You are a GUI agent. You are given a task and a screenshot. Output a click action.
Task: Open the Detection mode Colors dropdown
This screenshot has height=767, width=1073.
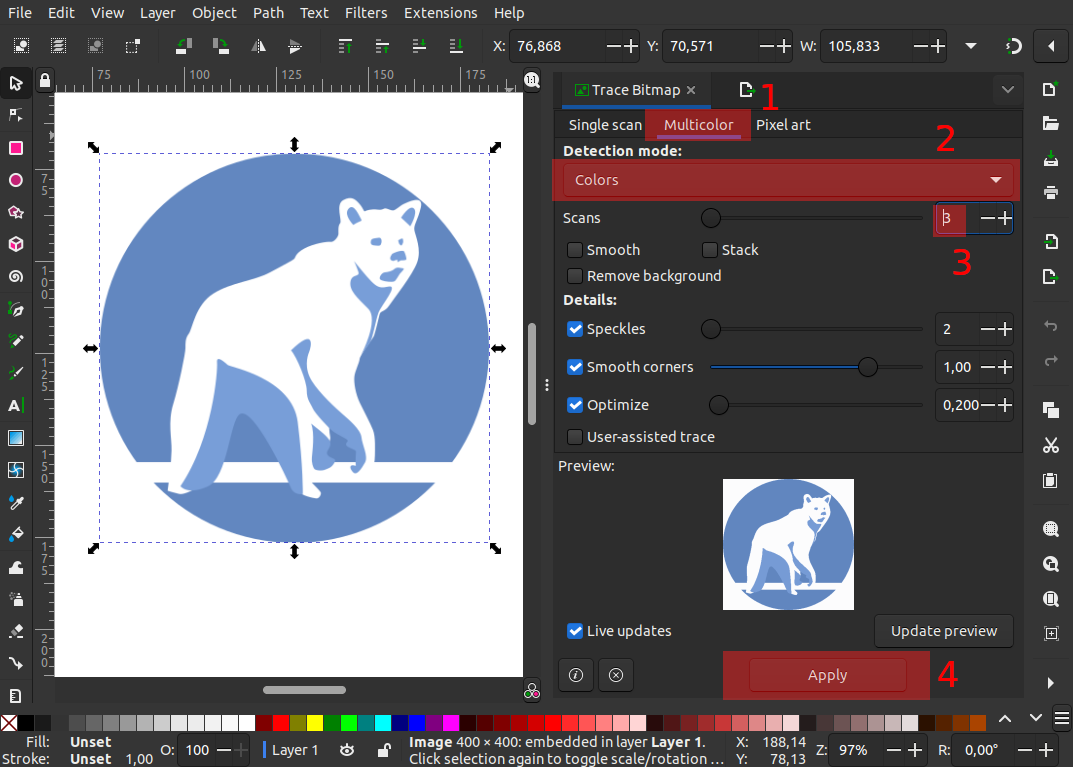point(787,180)
